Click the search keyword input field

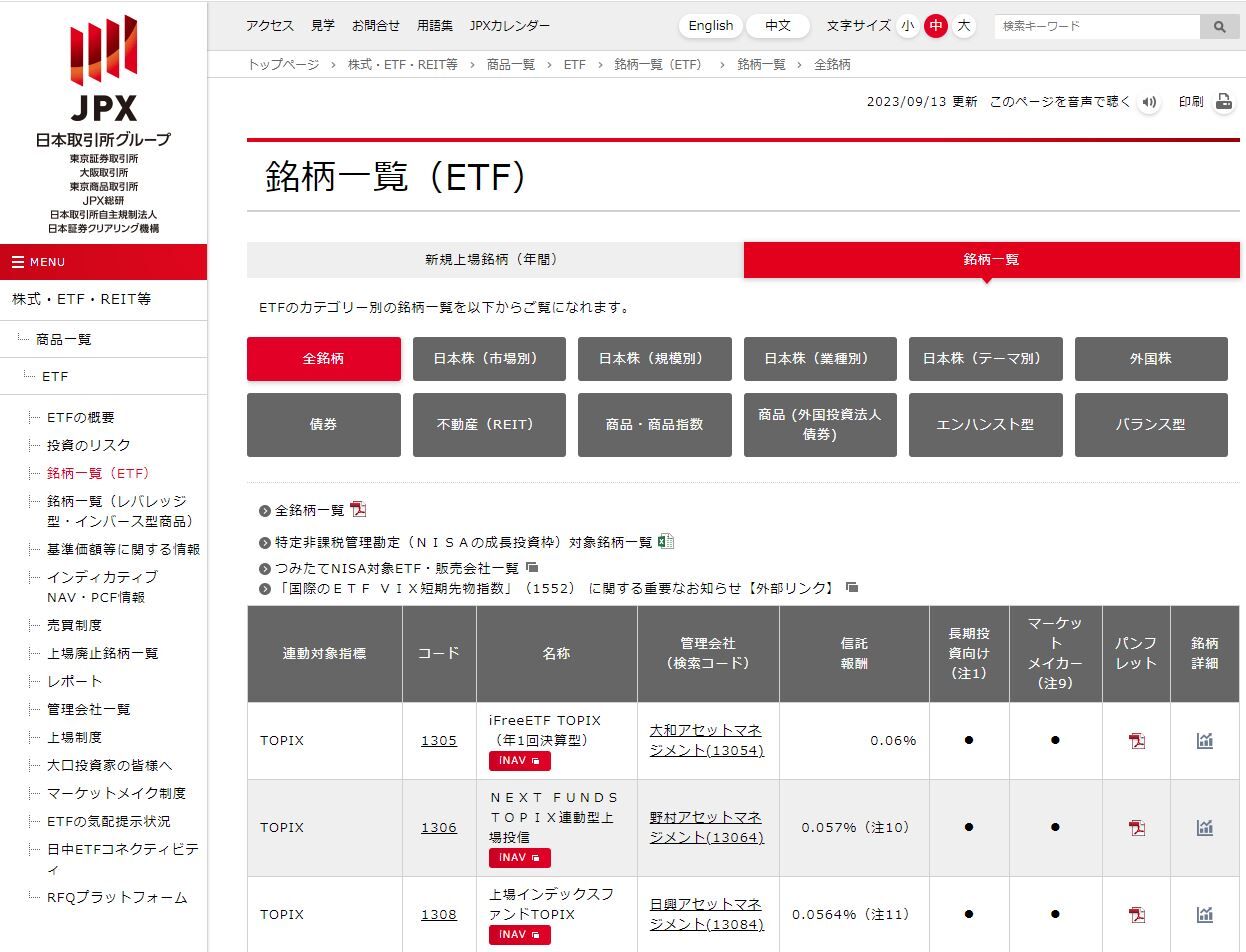click(1097, 27)
